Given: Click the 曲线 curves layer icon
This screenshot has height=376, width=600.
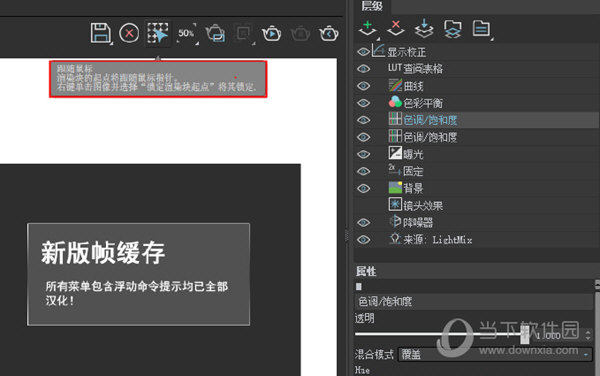Looking at the screenshot, I should click(395, 85).
